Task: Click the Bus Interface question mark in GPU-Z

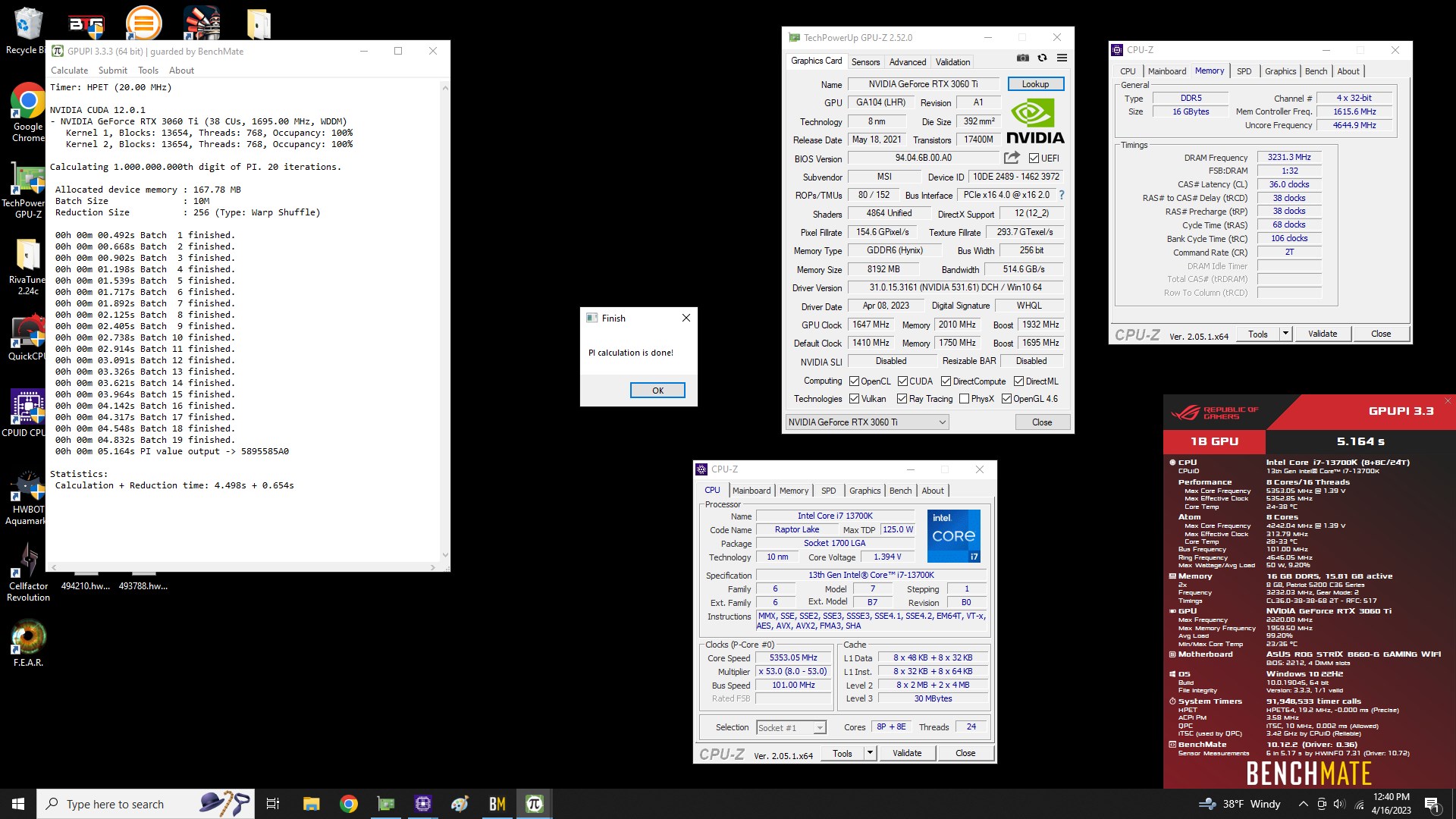Action: click(x=1061, y=195)
